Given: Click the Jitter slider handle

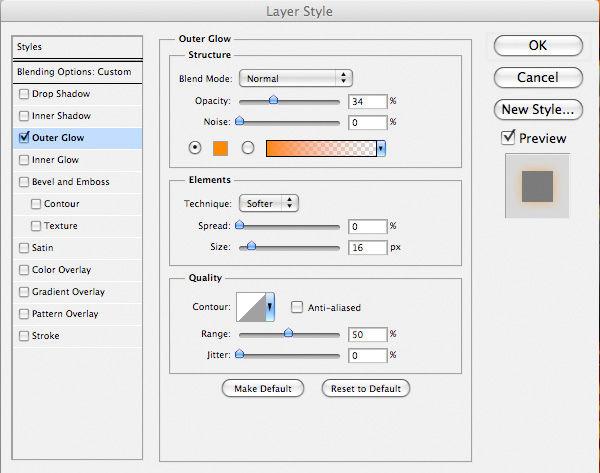Looking at the screenshot, I should 240,354.
